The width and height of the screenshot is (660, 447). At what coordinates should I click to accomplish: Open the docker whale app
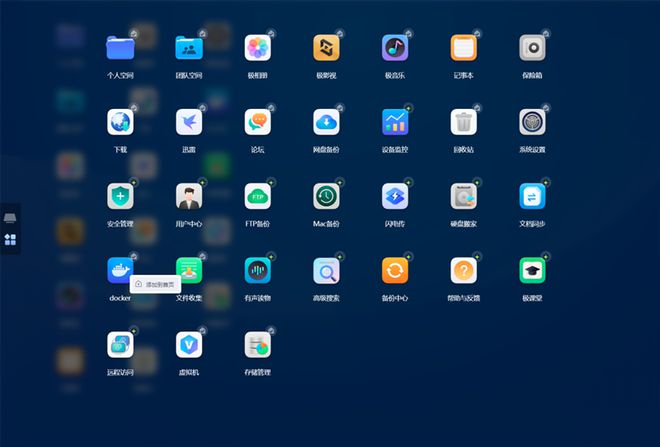click(120, 270)
